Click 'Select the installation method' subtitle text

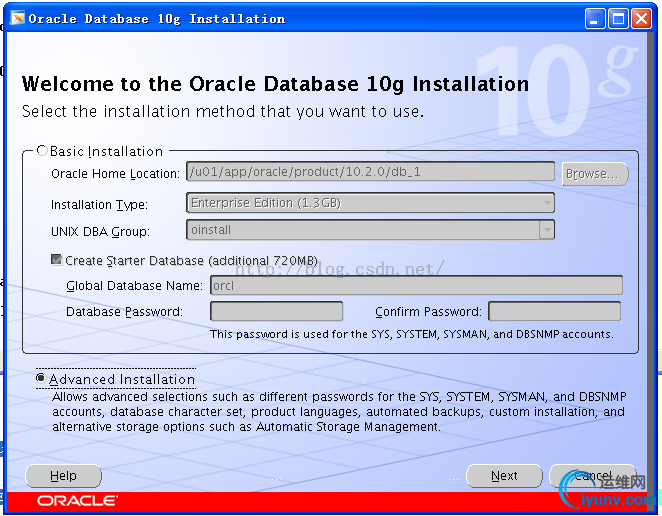point(223,111)
